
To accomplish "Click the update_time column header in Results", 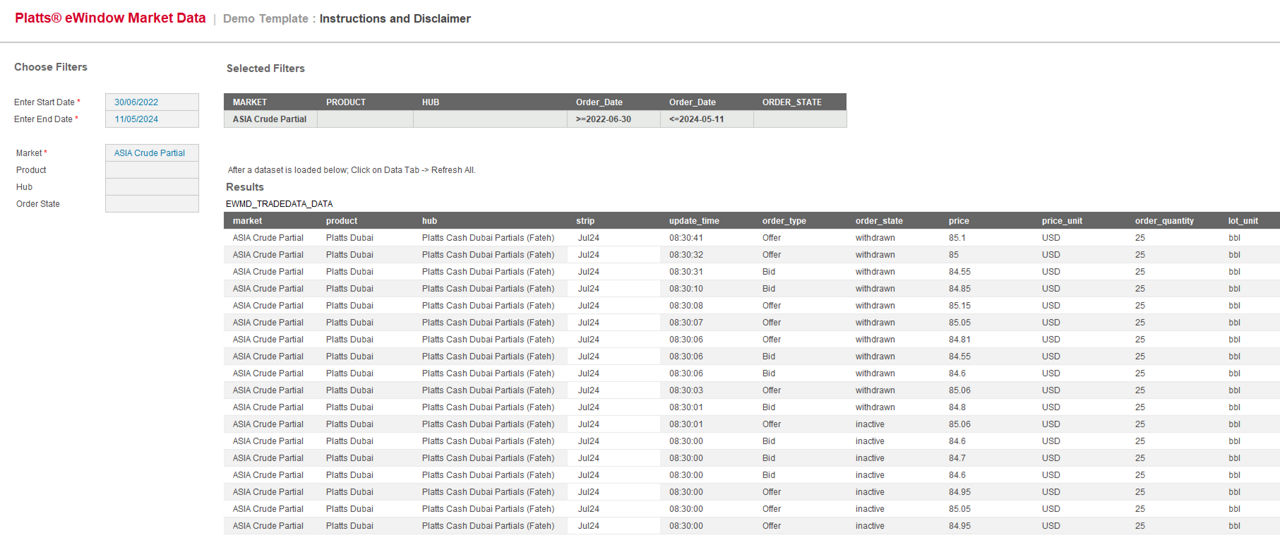I will point(694,221).
